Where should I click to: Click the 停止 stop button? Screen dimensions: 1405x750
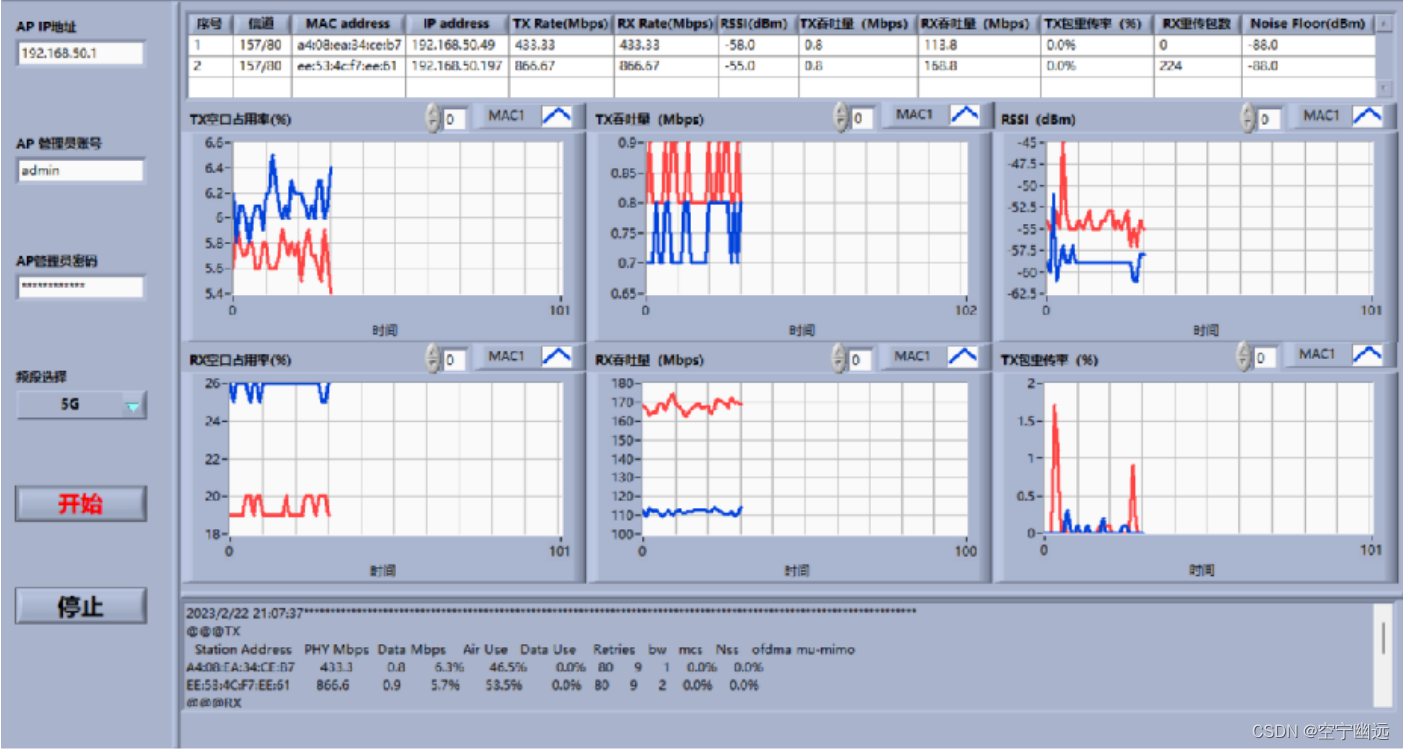[81, 606]
